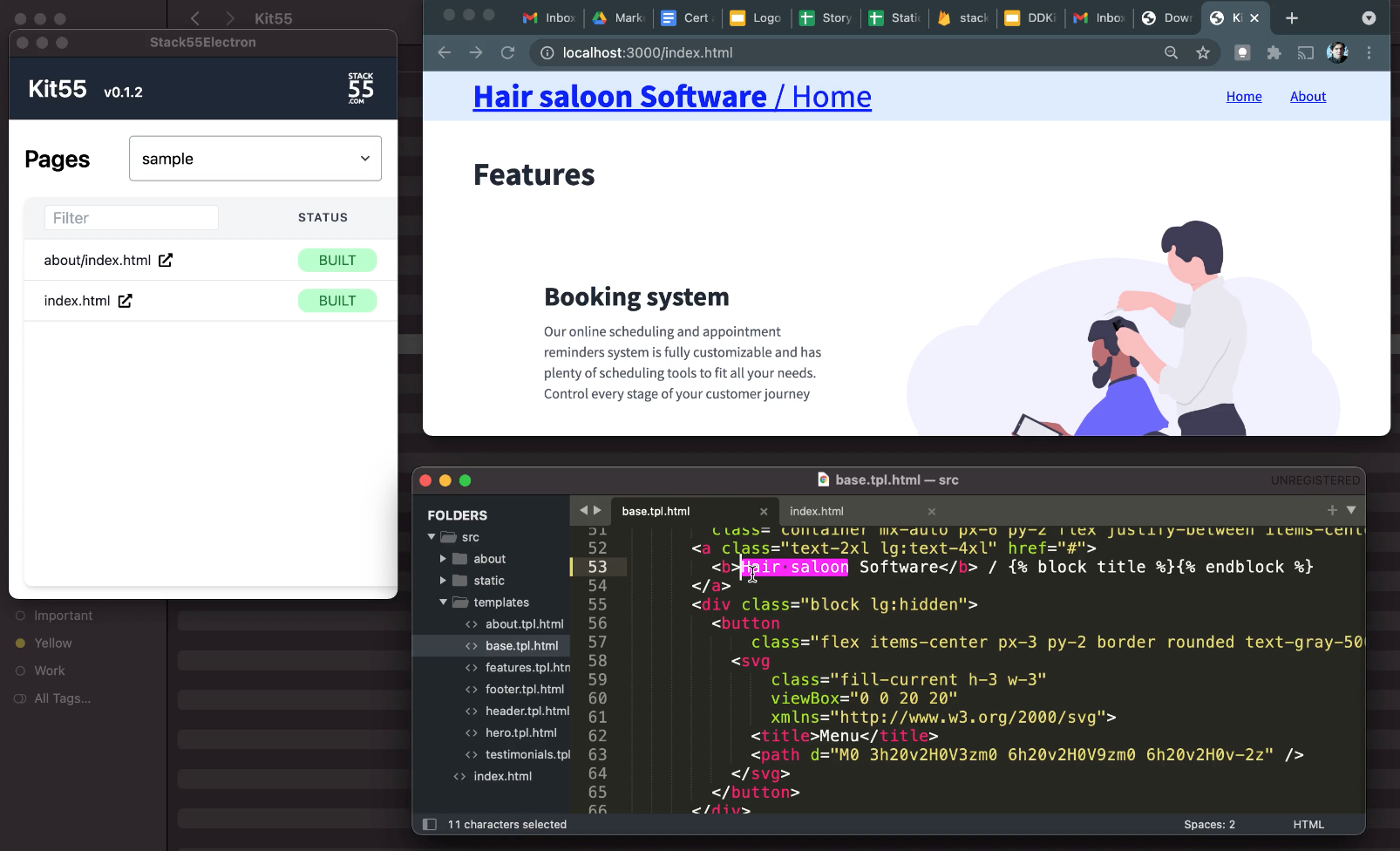Open the Chrome profile avatar
This screenshot has width=1400, height=851.
1337,53
